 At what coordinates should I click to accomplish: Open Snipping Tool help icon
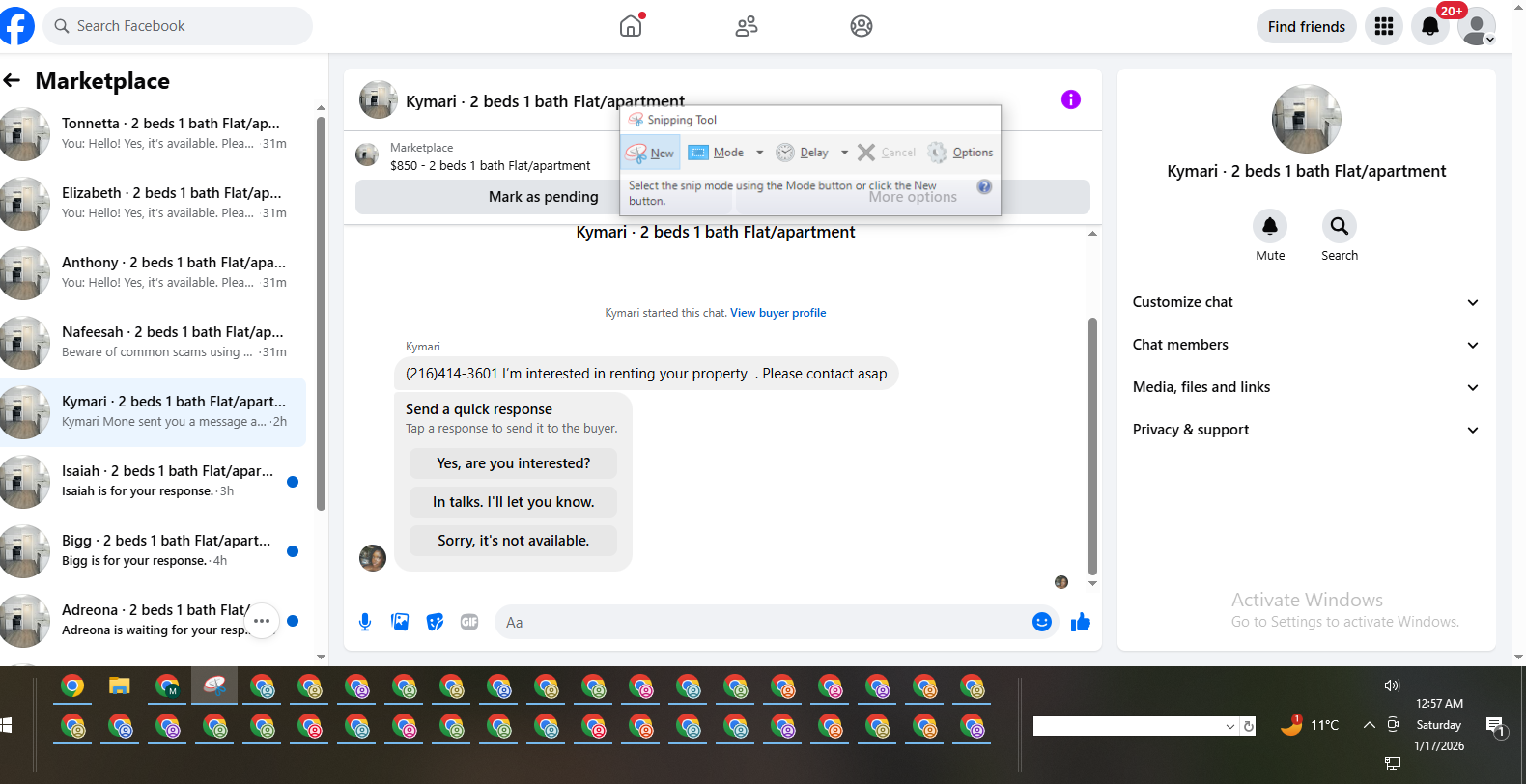coord(984,186)
